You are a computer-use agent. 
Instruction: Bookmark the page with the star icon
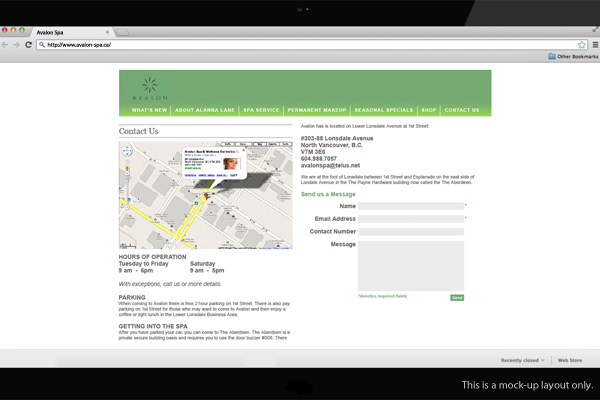pos(582,45)
